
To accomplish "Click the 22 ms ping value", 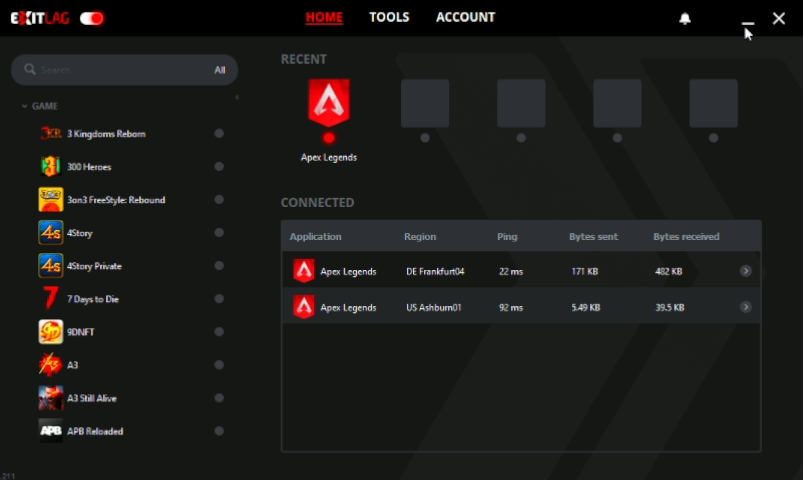I will coord(511,272).
